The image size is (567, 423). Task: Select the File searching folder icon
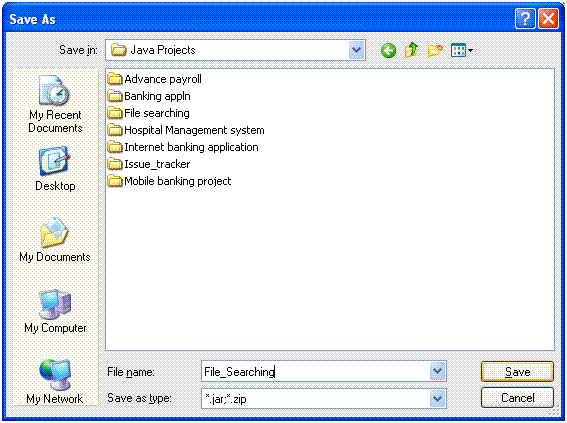point(115,113)
